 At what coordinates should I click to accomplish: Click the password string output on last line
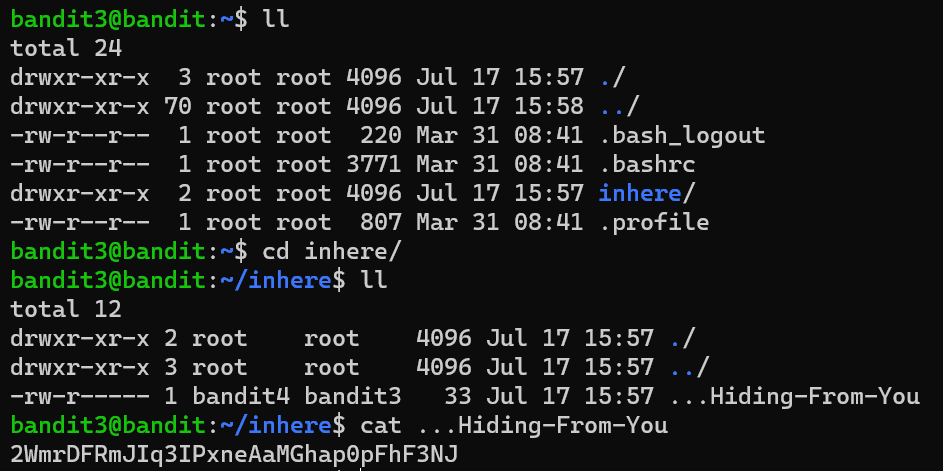coord(234,454)
